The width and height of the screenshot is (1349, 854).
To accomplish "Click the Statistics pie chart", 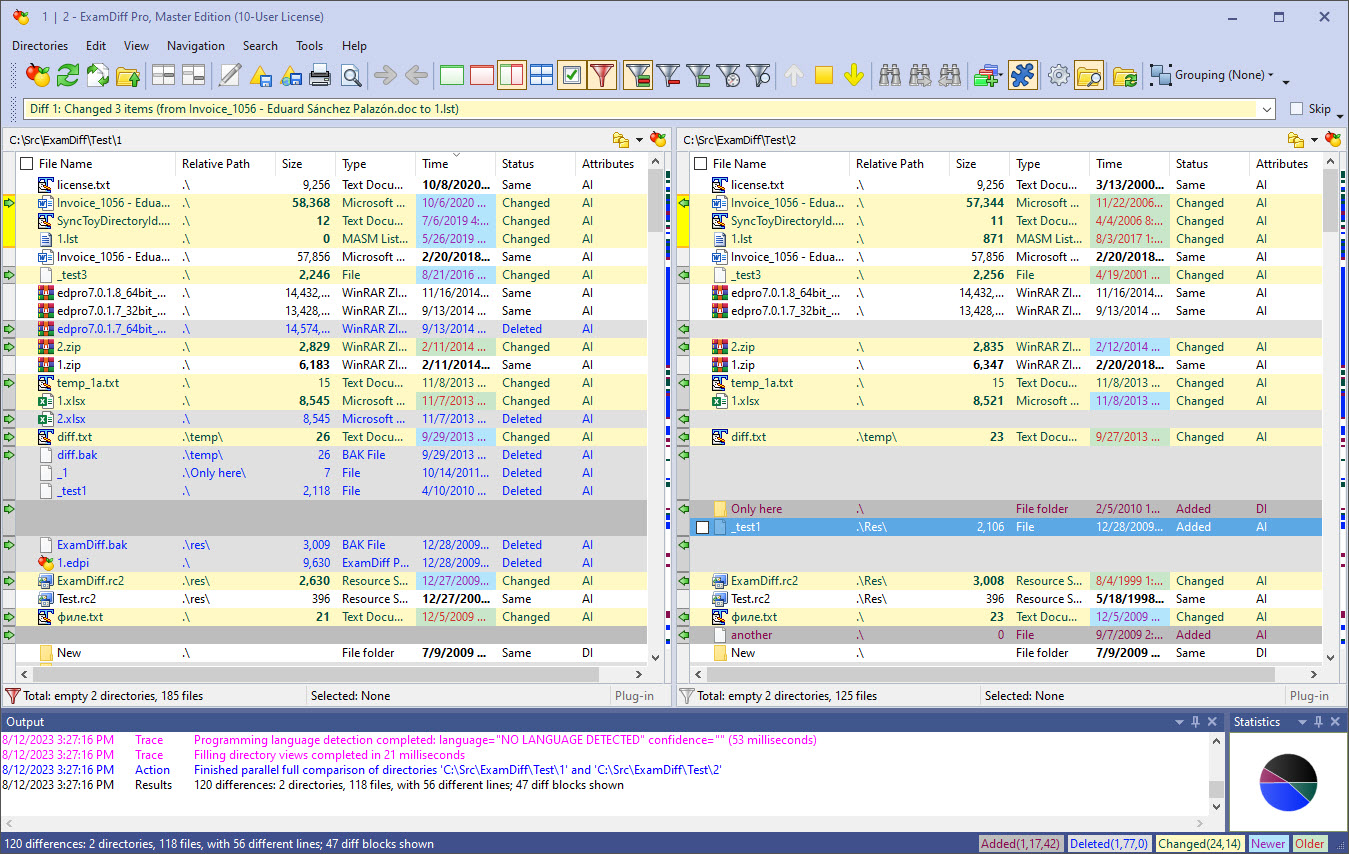I will [x=1288, y=782].
